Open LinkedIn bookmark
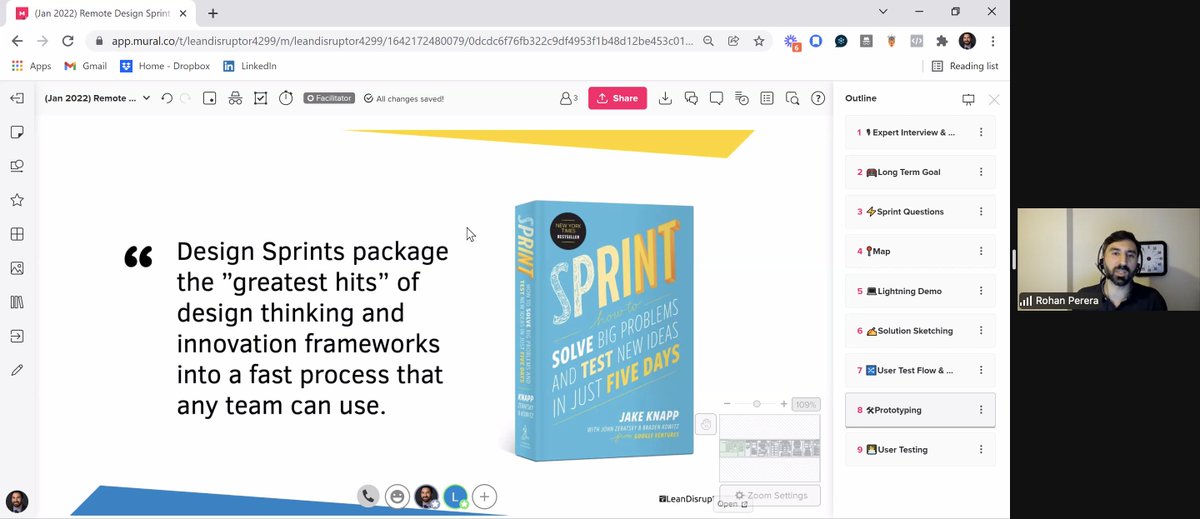 click(249, 66)
